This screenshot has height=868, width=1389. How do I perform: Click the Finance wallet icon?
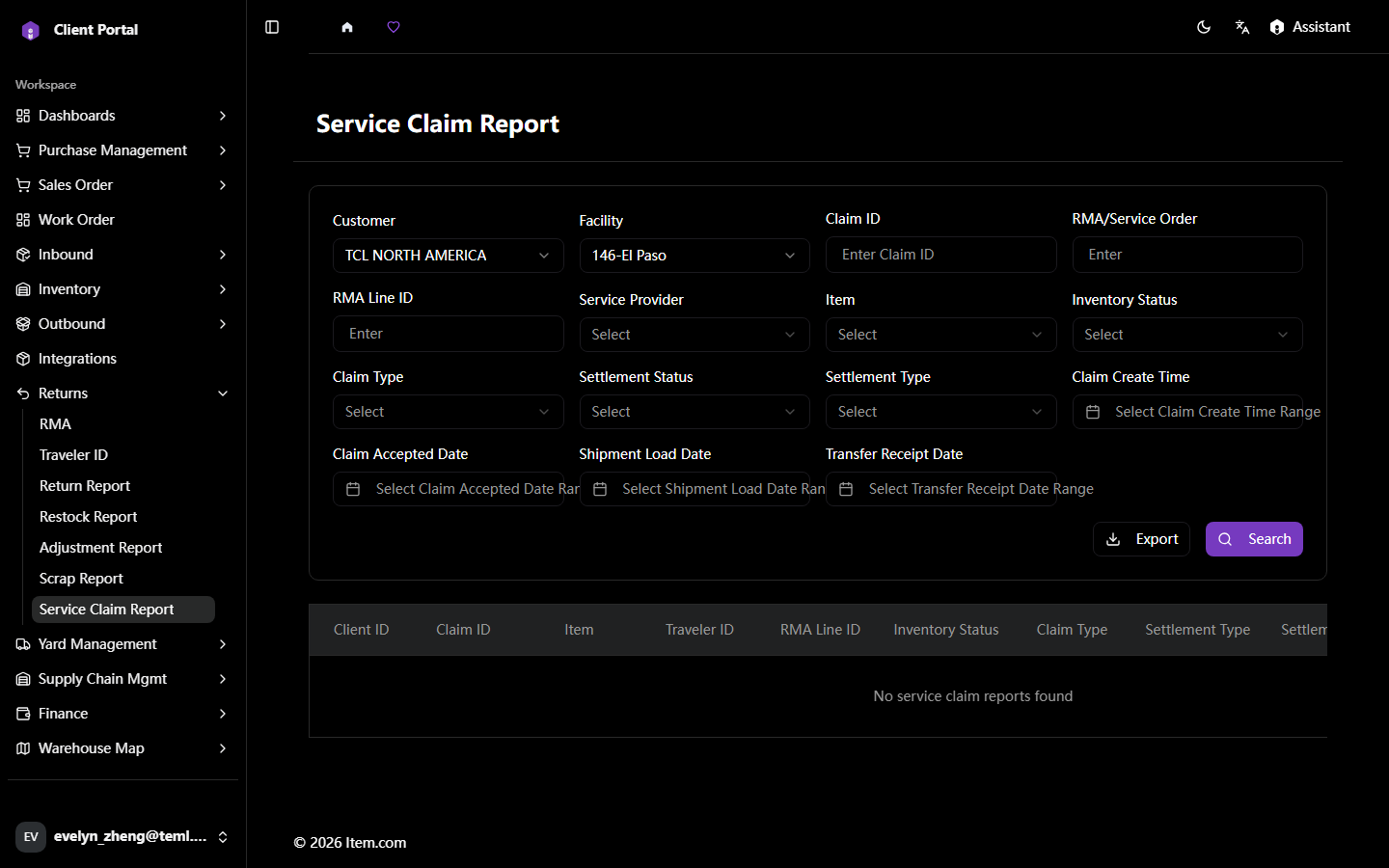23,714
